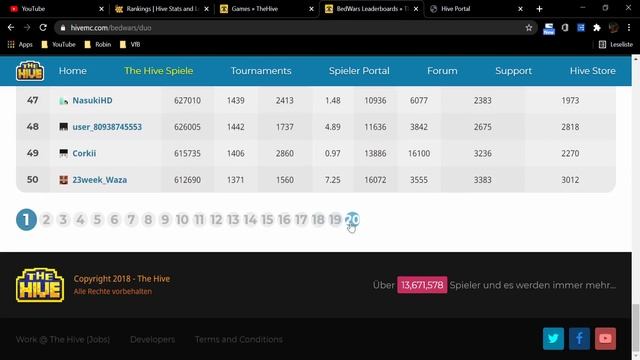Click points value 627010 for NasukiHD
This screenshot has width=640, height=360.
(x=187, y=100)
